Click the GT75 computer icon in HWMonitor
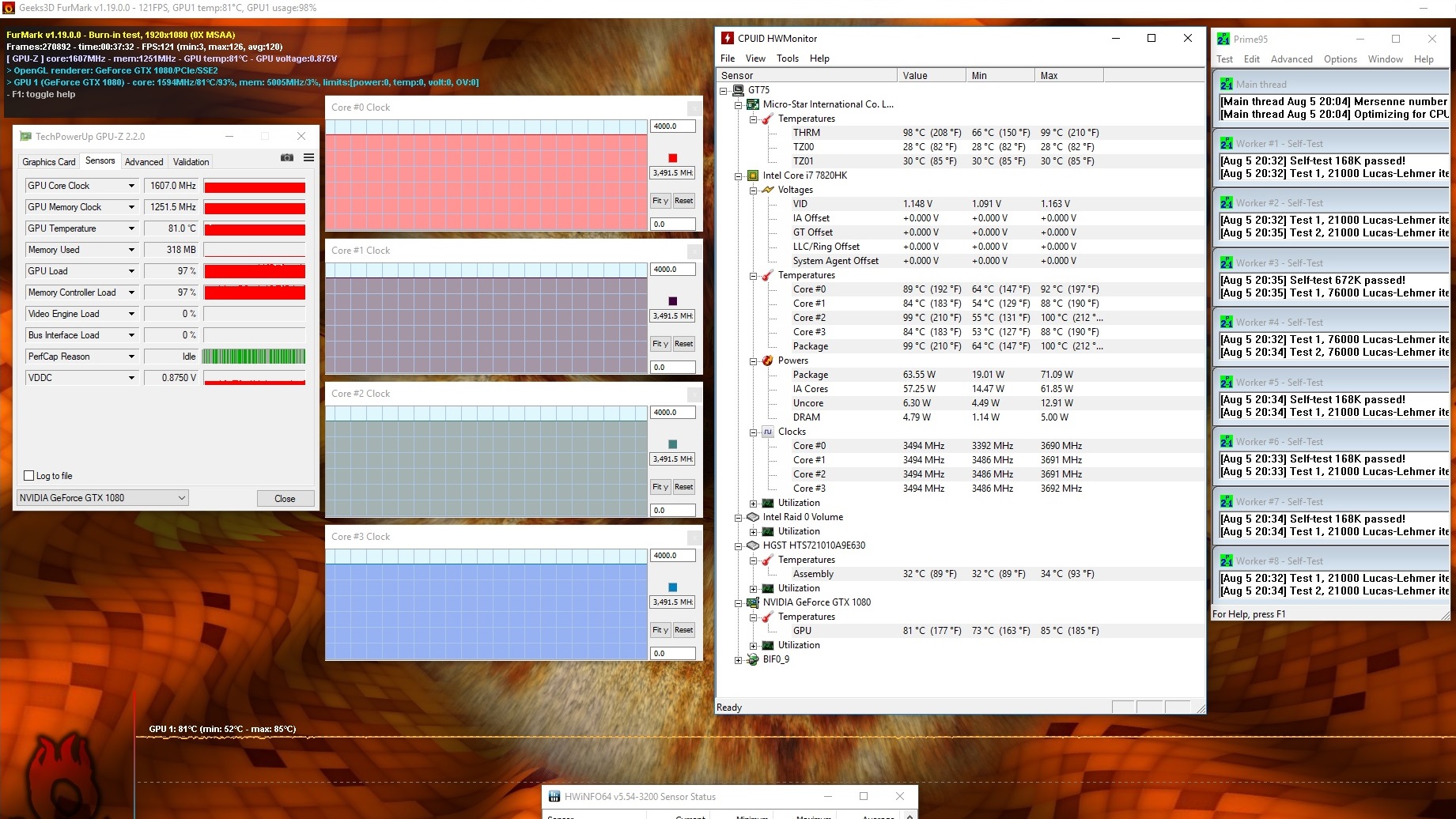The height and width of the screenshot is (819, 1456). 739,90
